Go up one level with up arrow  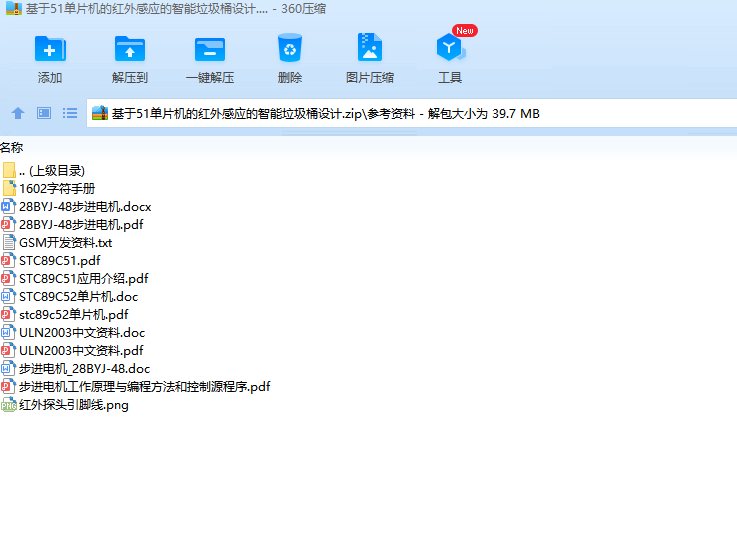18,113
